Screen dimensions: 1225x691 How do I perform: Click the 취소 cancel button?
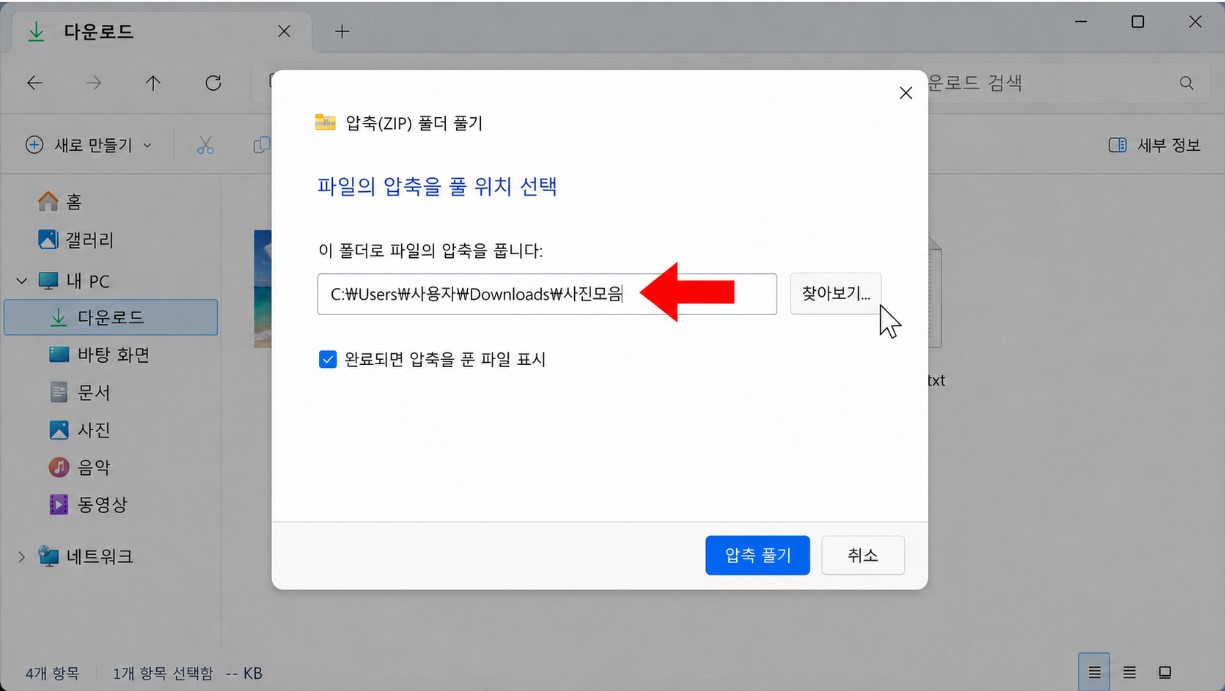[863, 555]
